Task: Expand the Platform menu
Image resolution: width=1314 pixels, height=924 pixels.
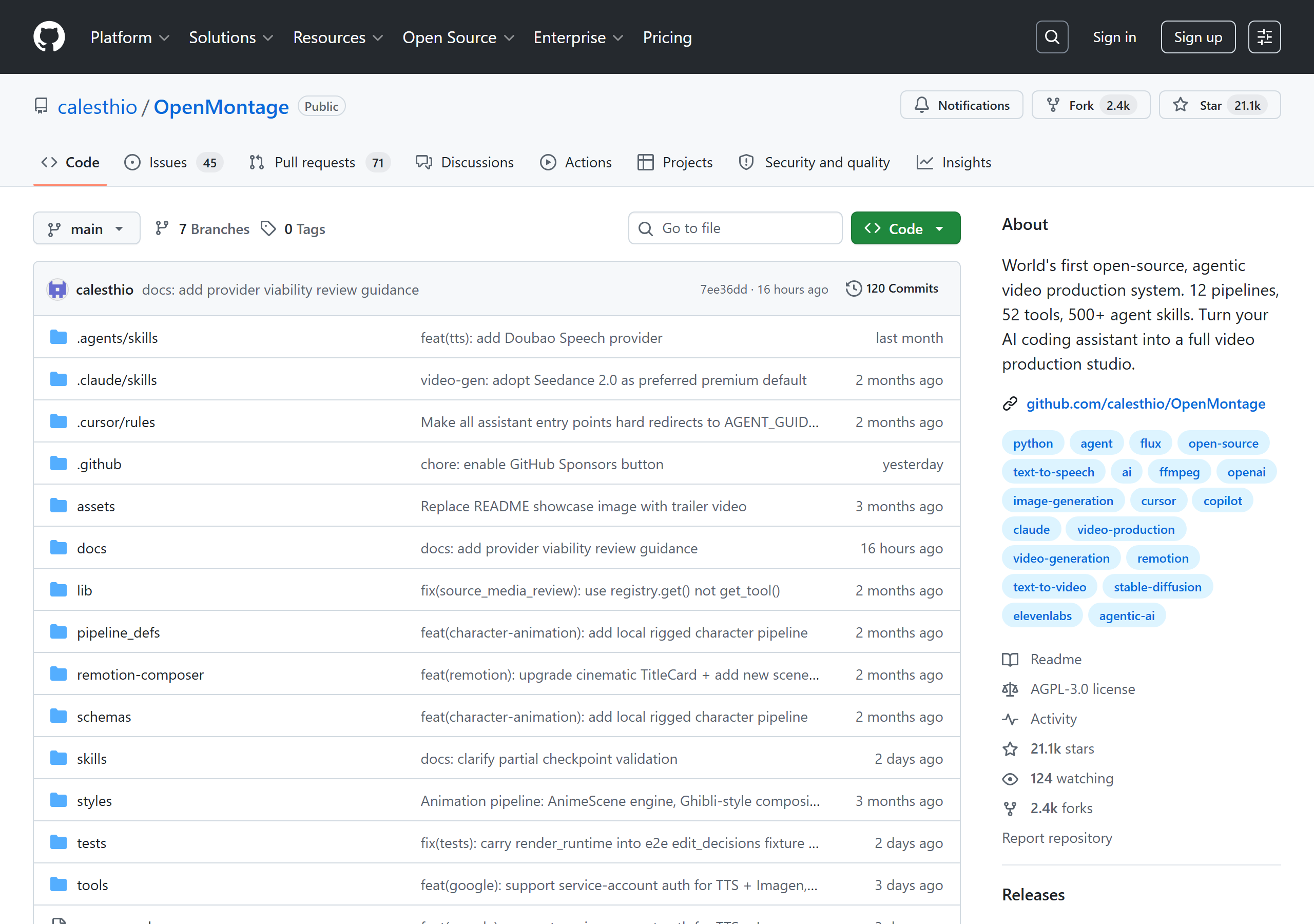Action: (x=130, y=37)
